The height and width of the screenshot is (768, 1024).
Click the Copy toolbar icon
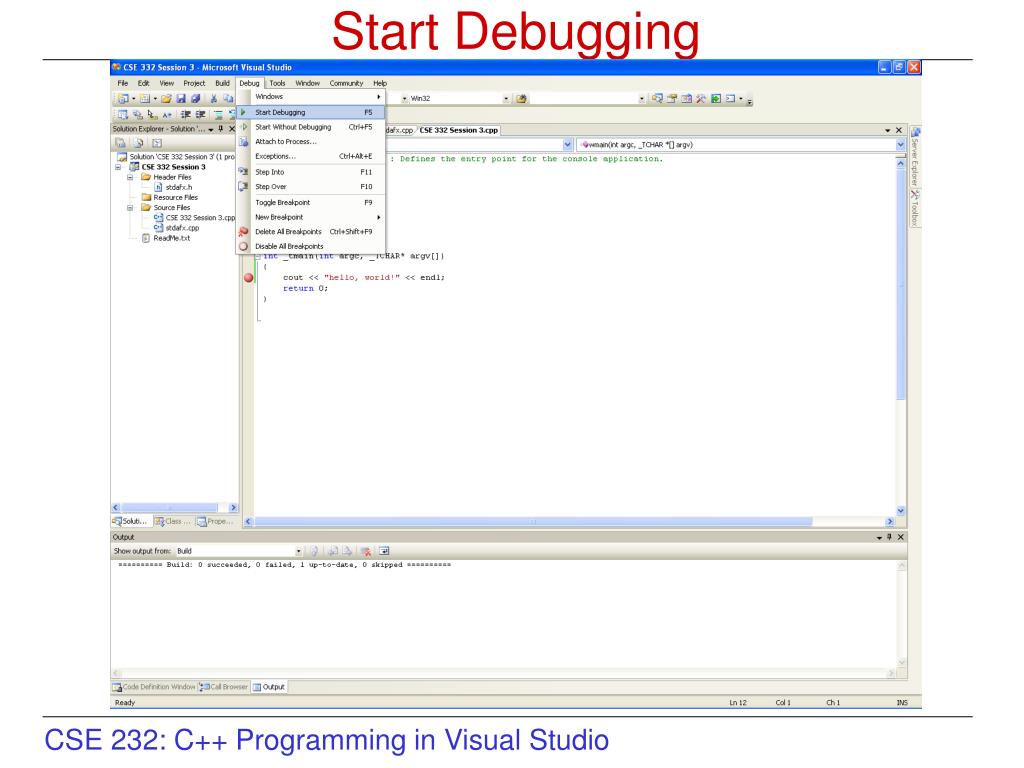(x=228, y=99)
